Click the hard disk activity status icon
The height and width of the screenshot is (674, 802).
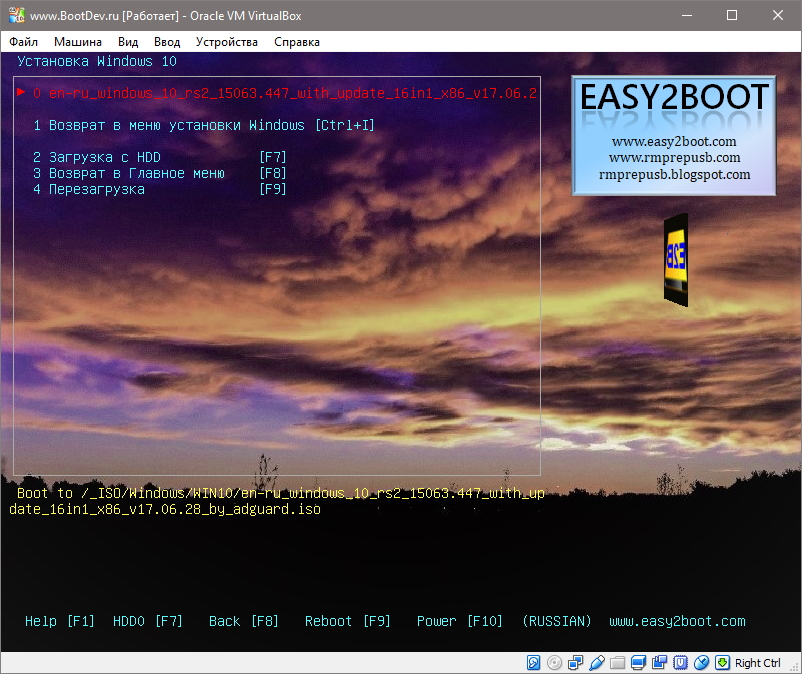(533, 663)
